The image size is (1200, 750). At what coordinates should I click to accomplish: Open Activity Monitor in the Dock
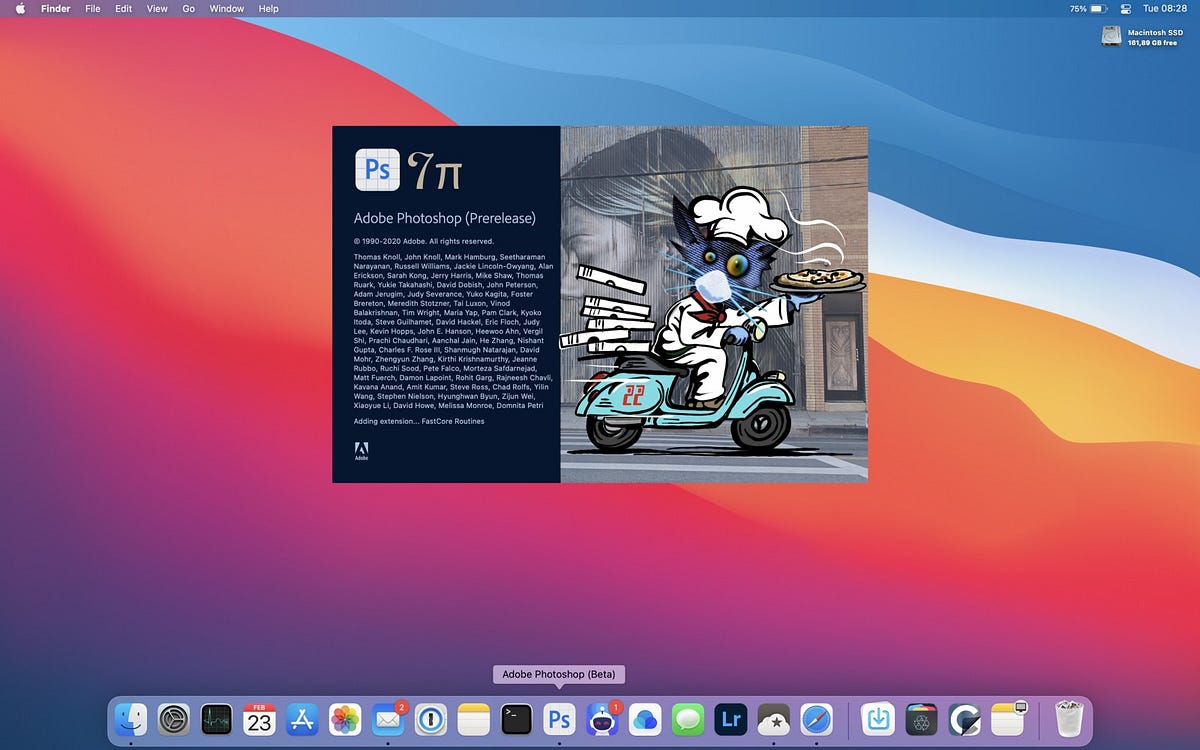click(216, 719)
